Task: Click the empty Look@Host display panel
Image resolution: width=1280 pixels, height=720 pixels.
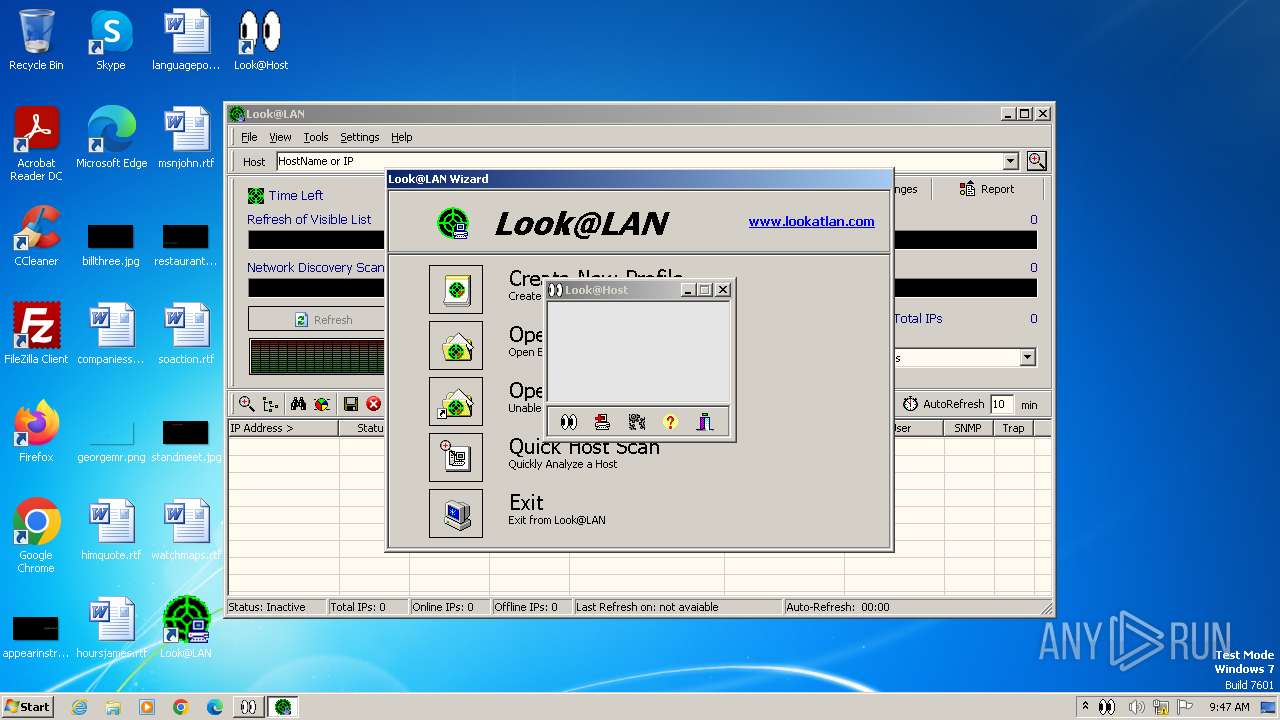Action: [x=638, y=353]
